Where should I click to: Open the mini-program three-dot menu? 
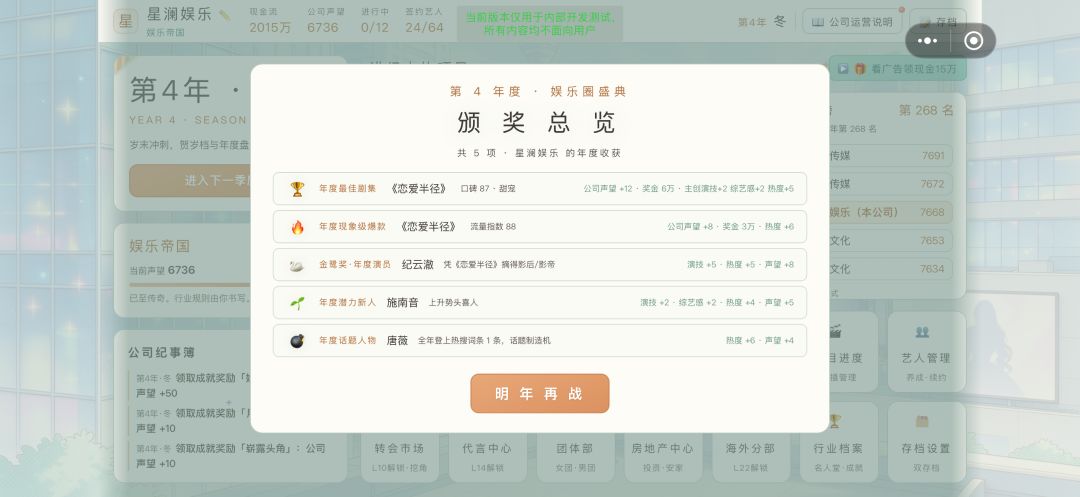[x=927, y=41]
